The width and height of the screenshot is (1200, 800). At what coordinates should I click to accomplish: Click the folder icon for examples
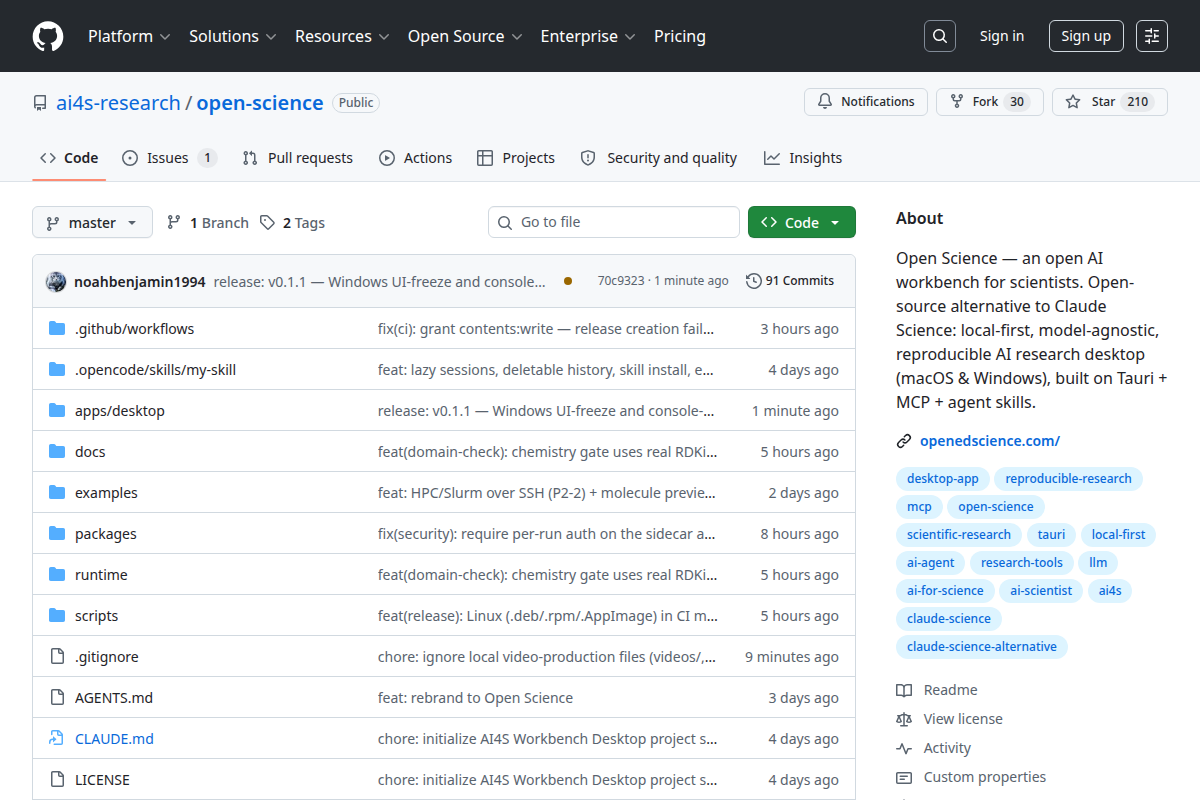tap(57, 493)
